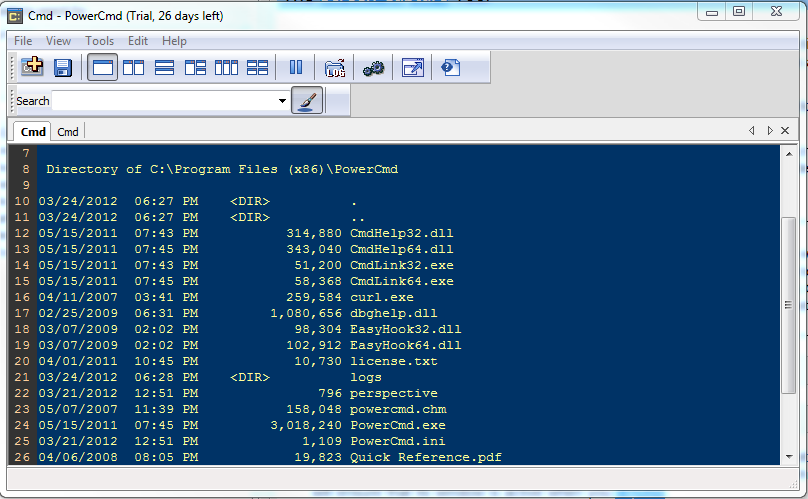Close the active tab with X
The height and width of the screenshot is (499, 808).
pyautogui.click(x=785, y=130)
